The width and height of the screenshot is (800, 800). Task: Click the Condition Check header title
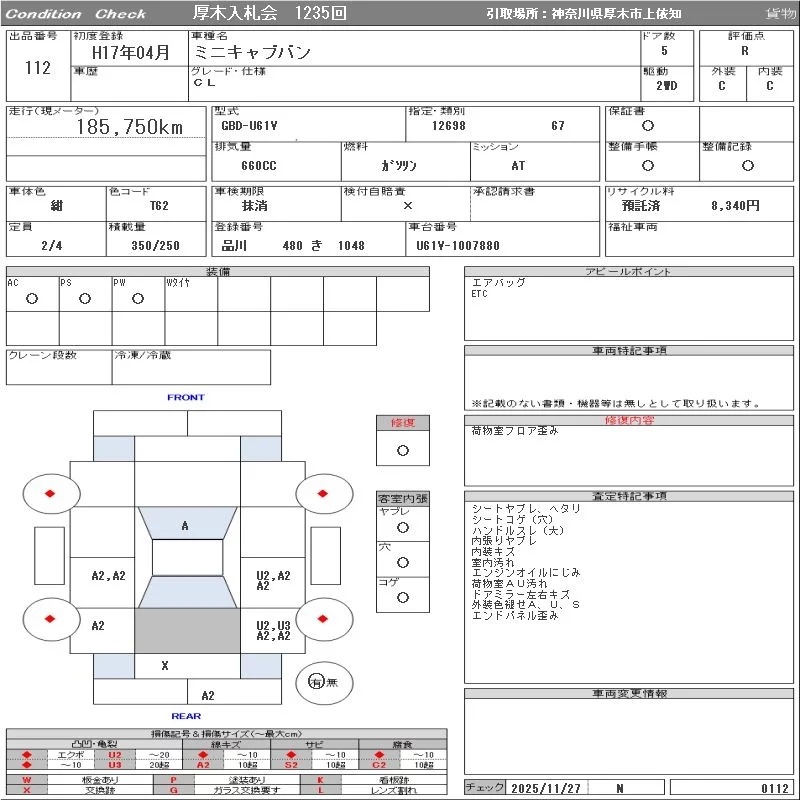coord(77,14)
